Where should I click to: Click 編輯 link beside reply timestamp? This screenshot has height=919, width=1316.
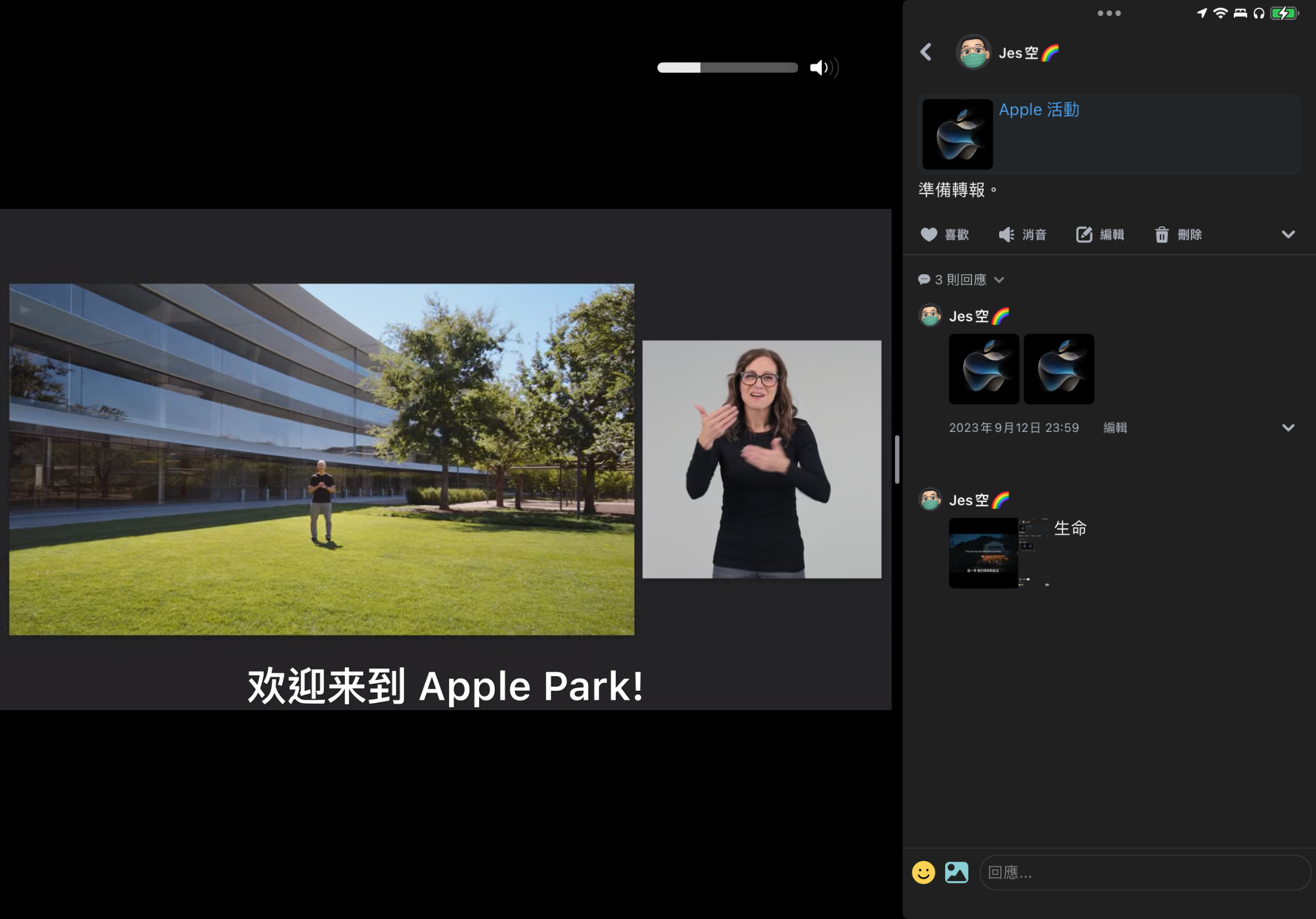tap(1115, 428)
